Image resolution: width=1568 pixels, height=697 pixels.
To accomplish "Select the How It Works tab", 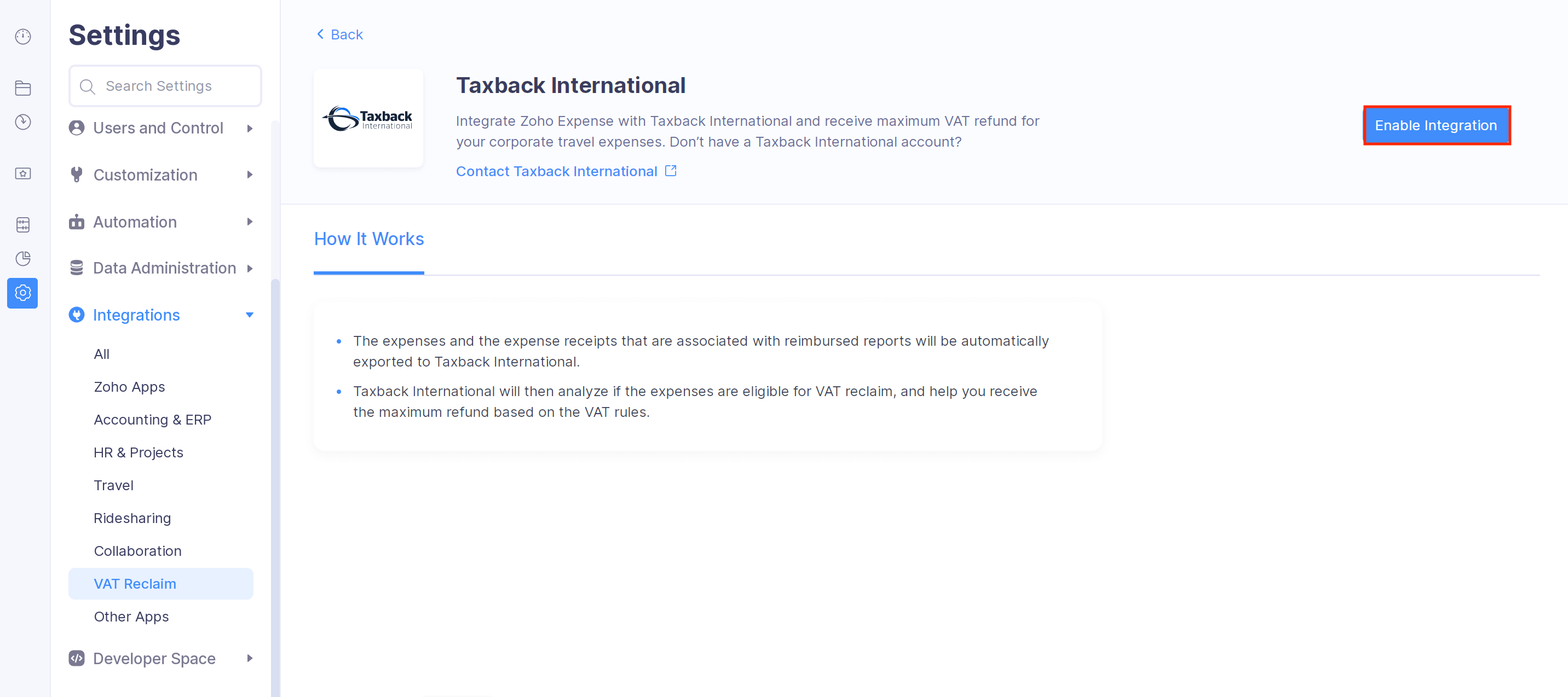I will 369,239.
